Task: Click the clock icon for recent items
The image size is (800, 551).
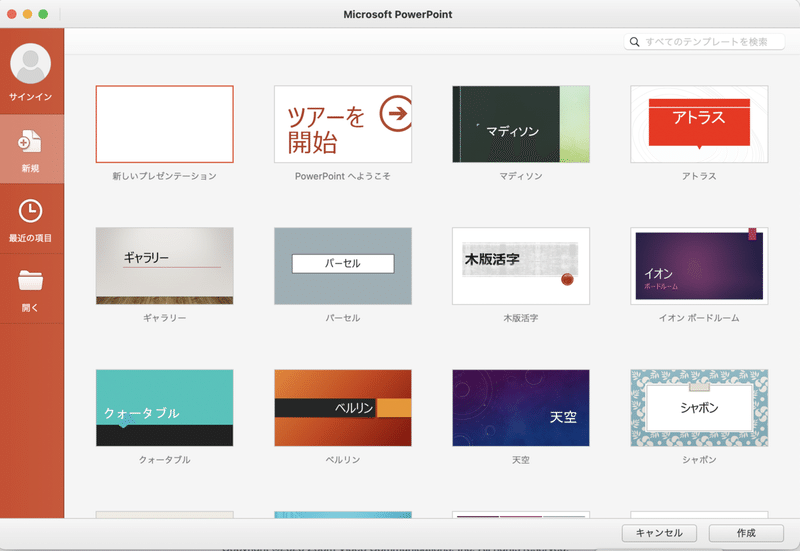Action: click(31, 211)
